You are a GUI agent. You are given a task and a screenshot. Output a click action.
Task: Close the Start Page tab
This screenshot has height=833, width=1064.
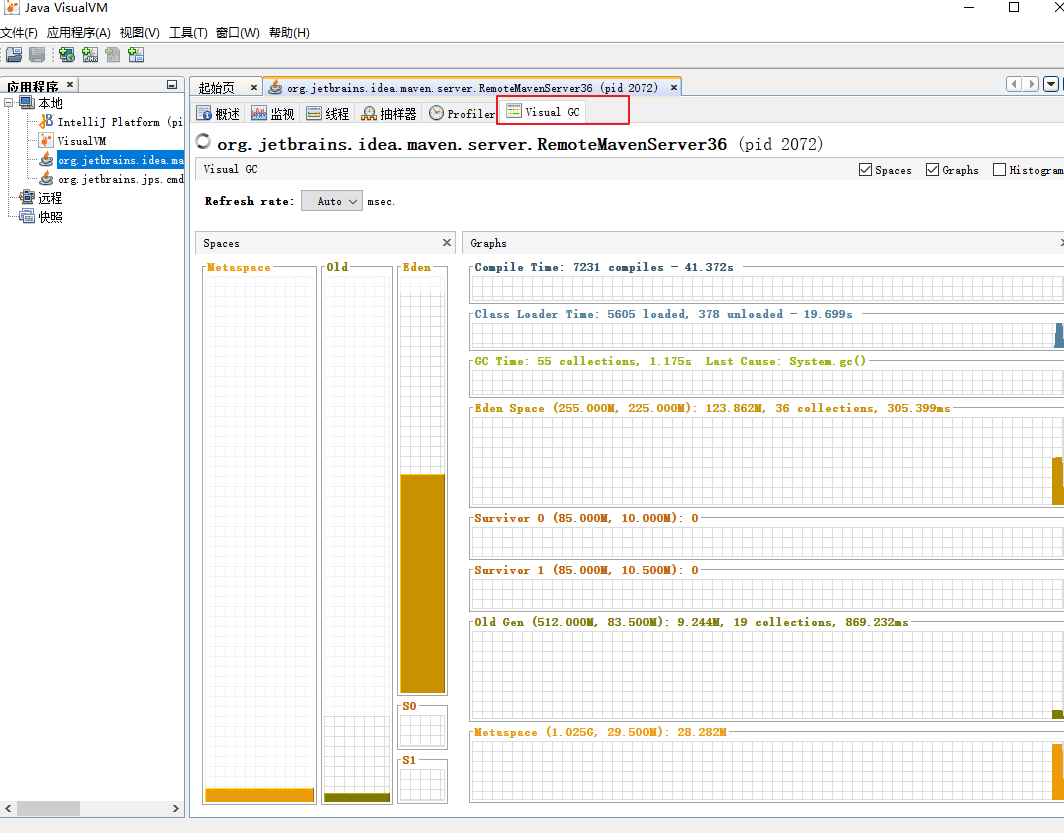pos(254,88)
